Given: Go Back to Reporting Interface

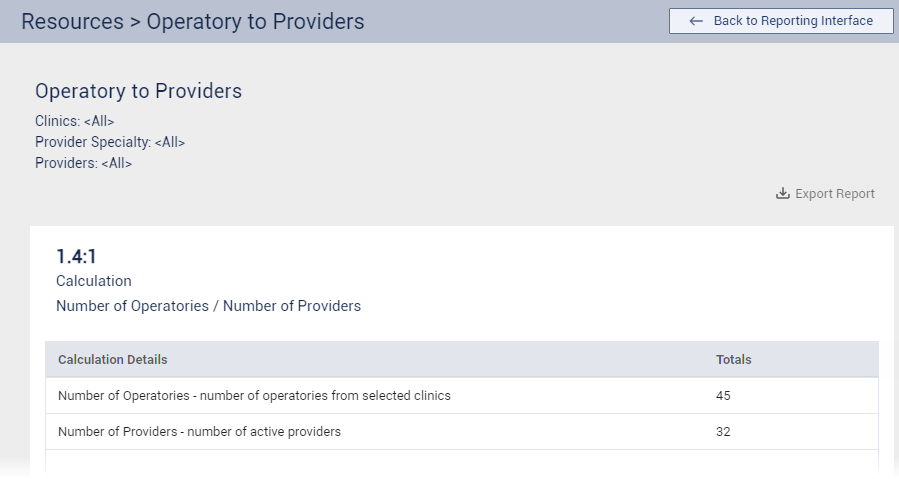Looking at the screenshot, I should (781, 21).
